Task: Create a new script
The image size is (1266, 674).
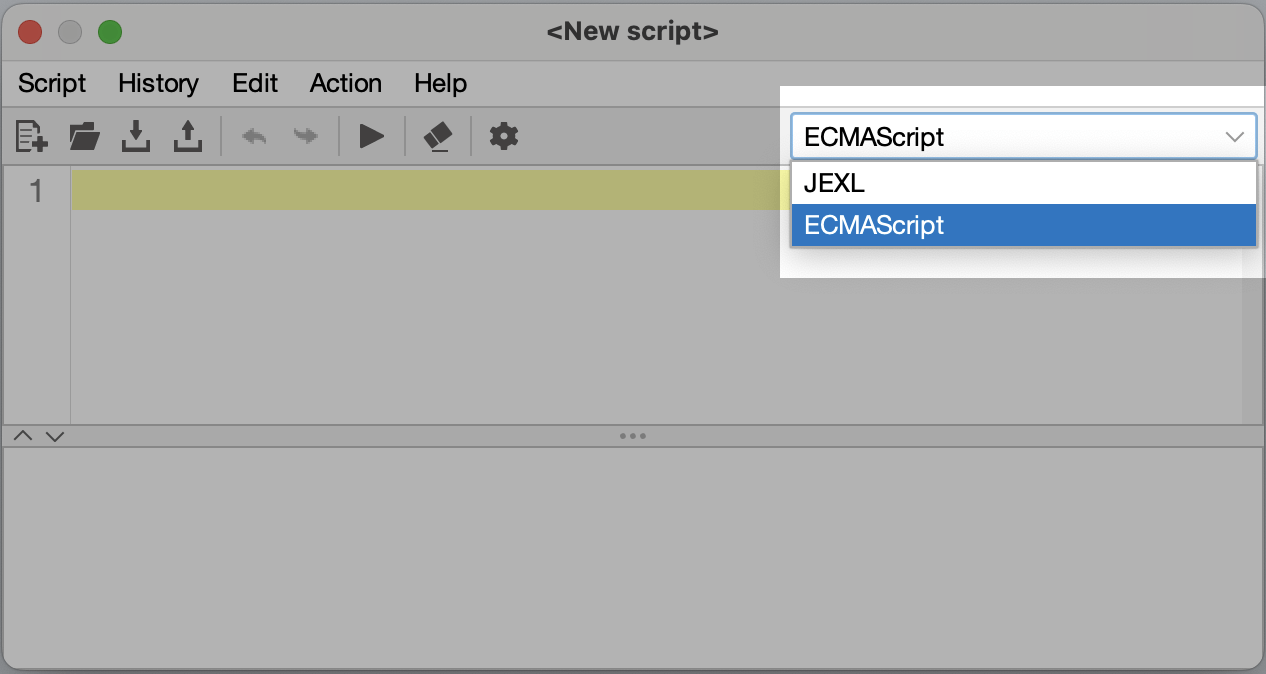Action: [30, 136]
